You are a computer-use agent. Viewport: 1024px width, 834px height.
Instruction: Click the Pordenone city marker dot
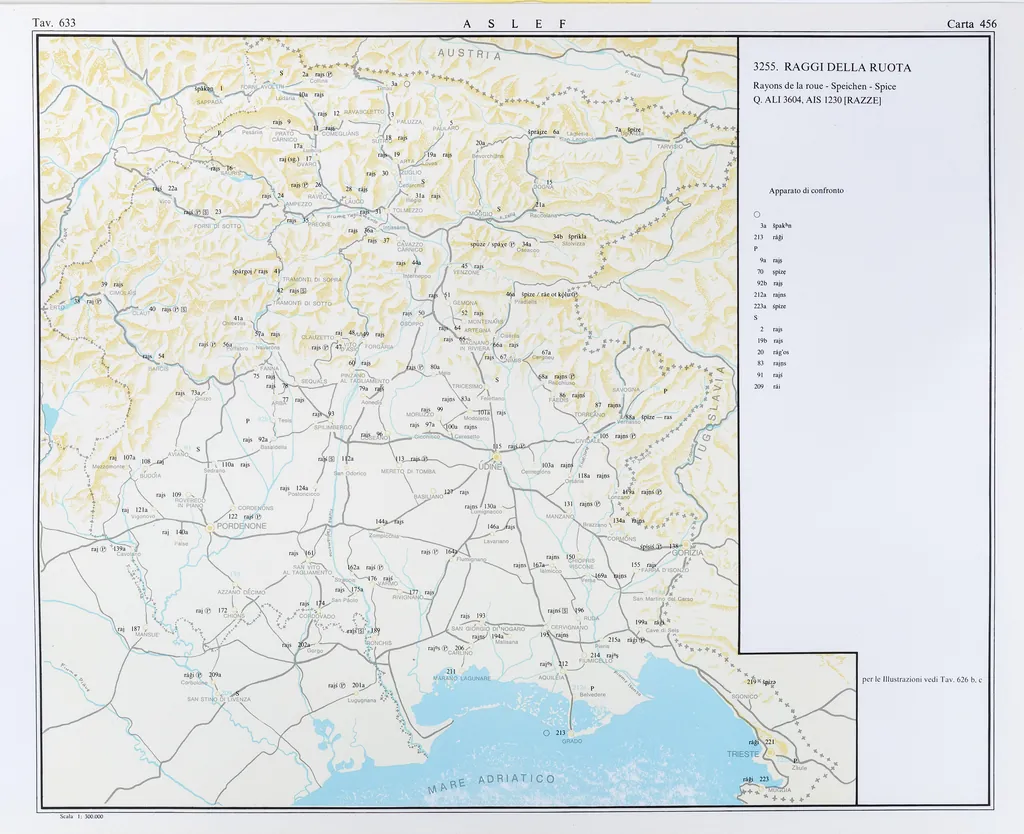(209, 525)
